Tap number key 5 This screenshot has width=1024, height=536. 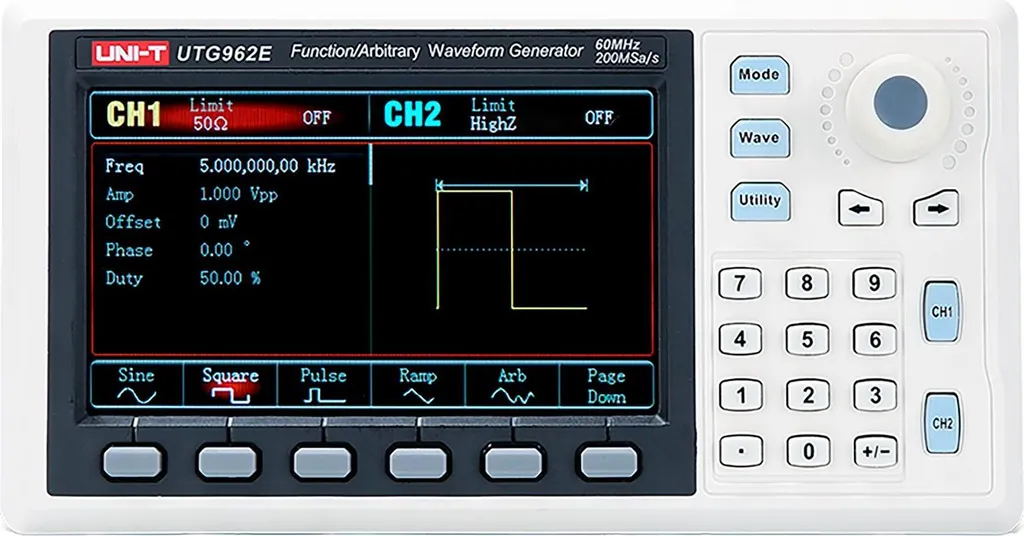pos(807,339)
